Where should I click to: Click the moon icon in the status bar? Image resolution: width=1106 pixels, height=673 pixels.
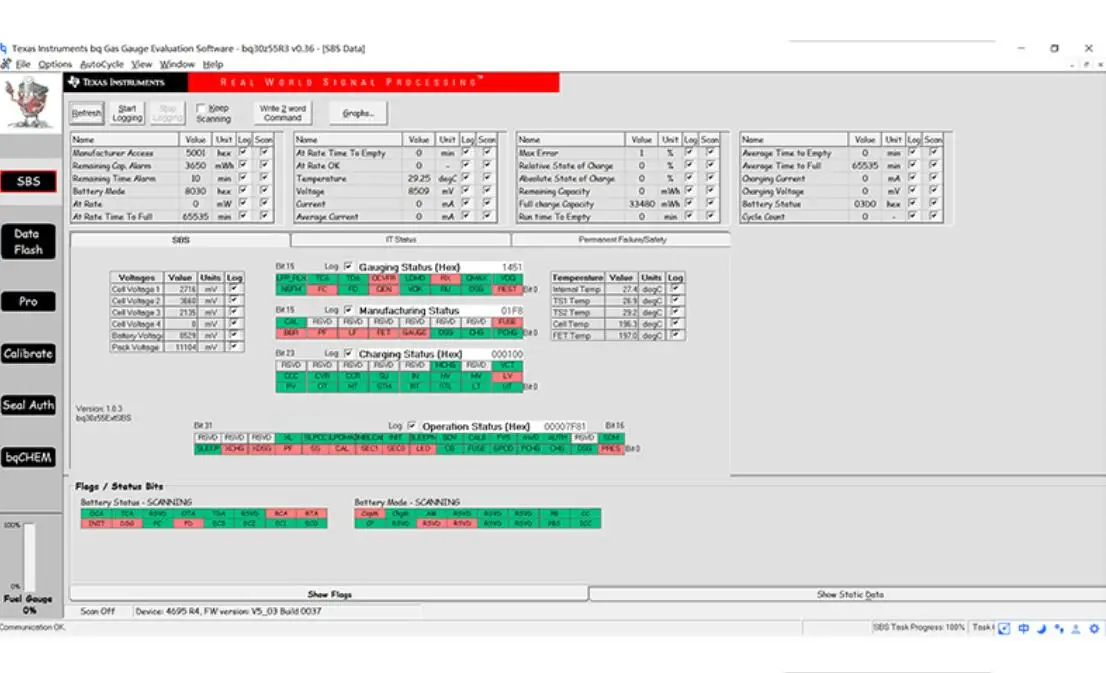[x=1041, y=628]
